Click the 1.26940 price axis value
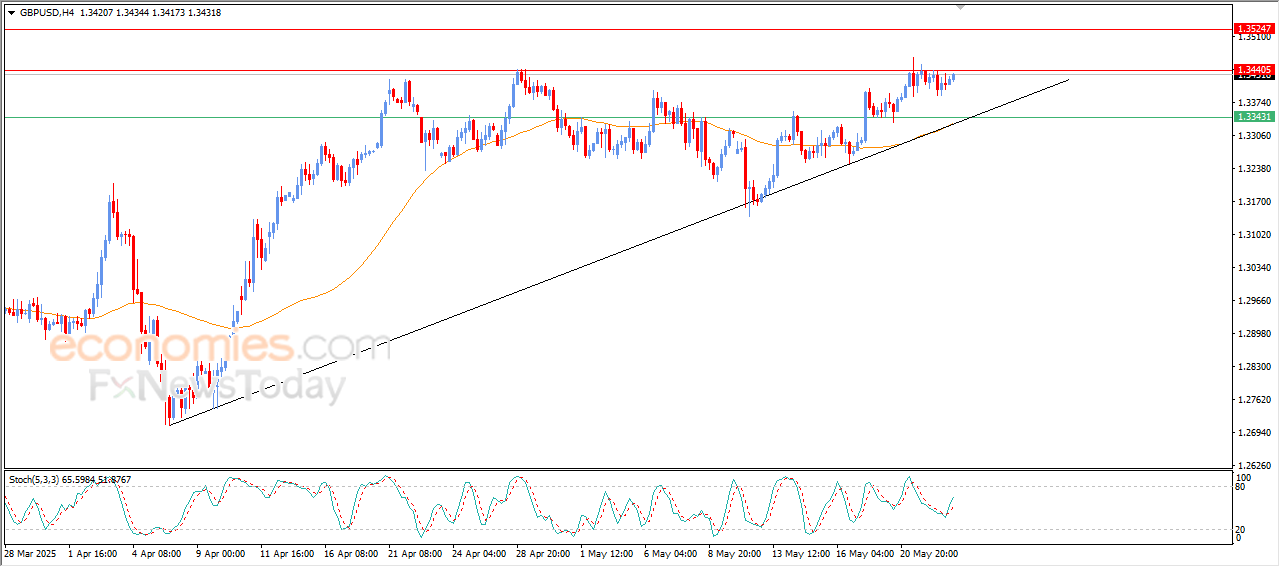The width and height of the screenshot is (1280, 567). point(1253,433)
